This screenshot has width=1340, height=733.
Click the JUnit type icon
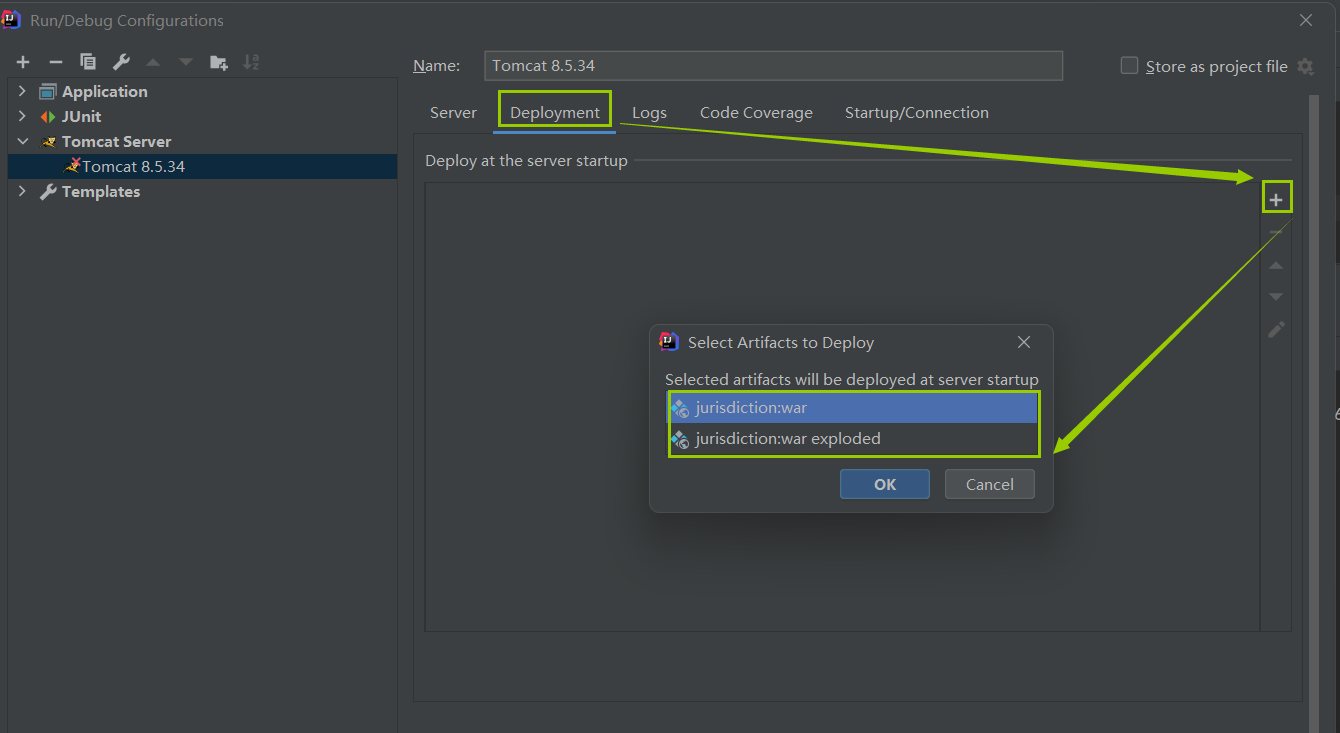48,116
